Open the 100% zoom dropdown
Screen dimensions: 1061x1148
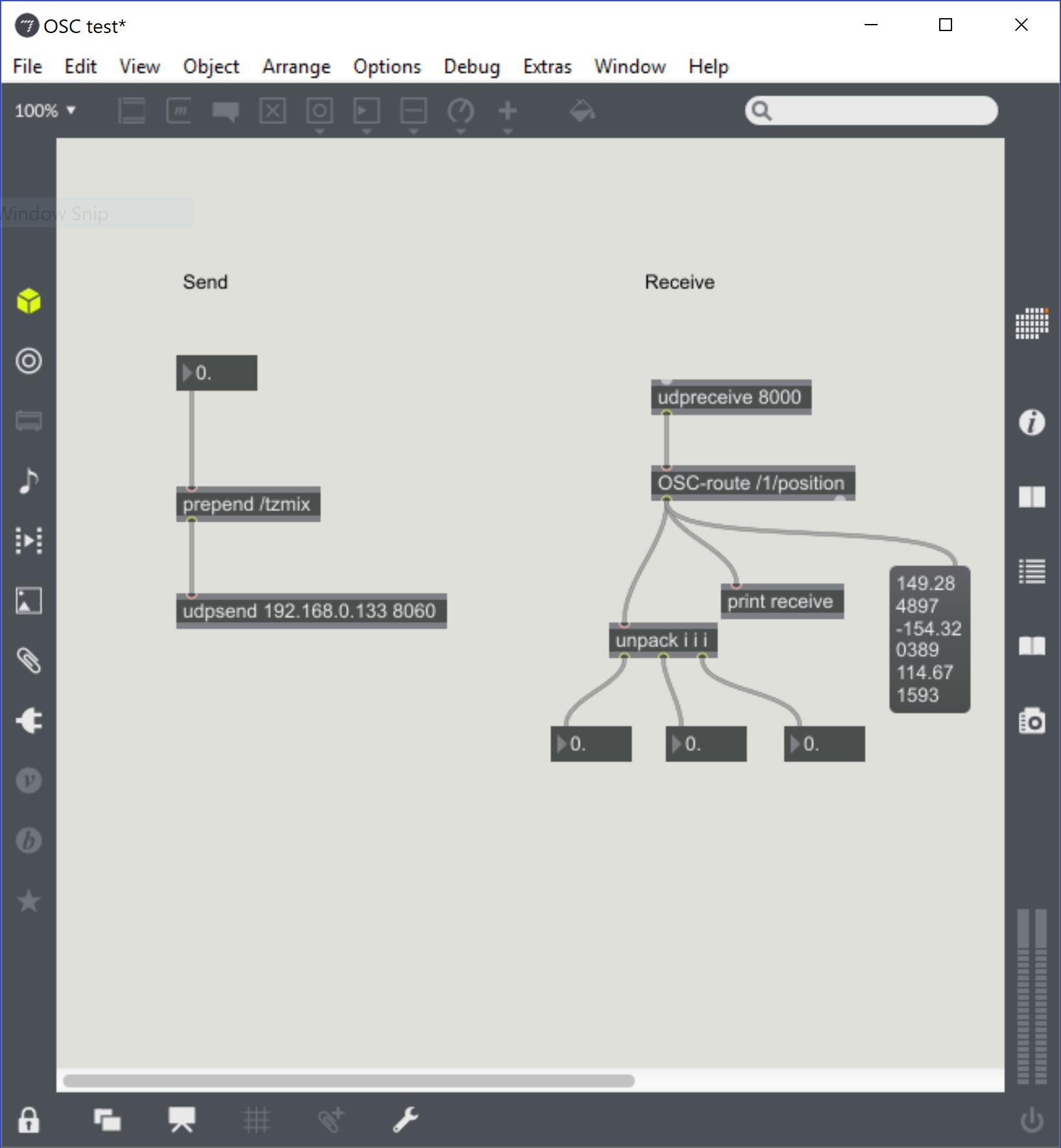(x=45, y=111)
